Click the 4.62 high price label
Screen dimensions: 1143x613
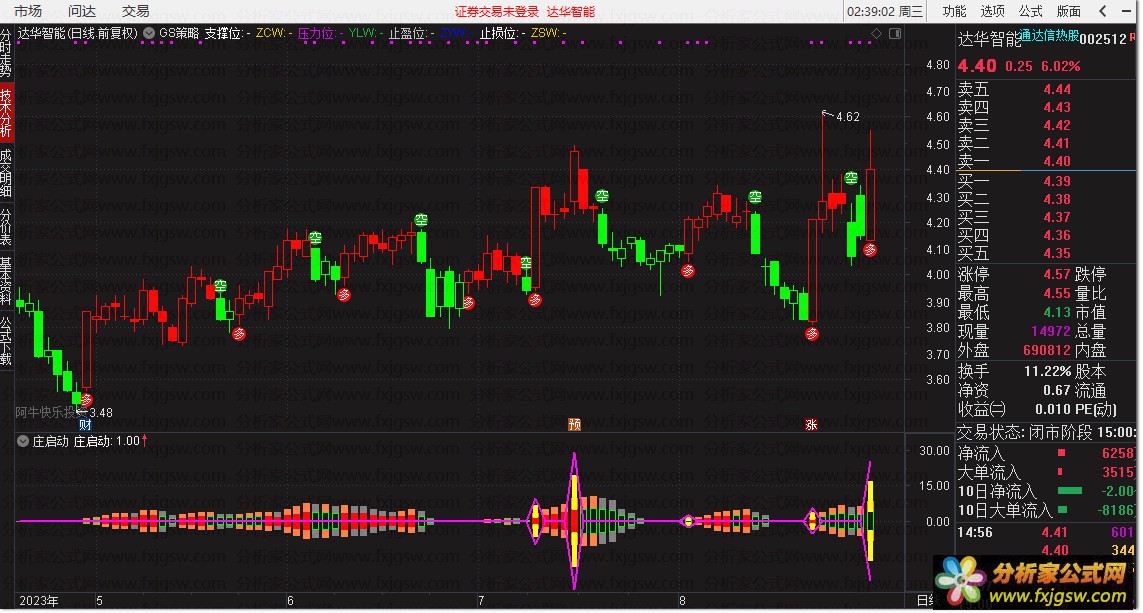[848, 117]
